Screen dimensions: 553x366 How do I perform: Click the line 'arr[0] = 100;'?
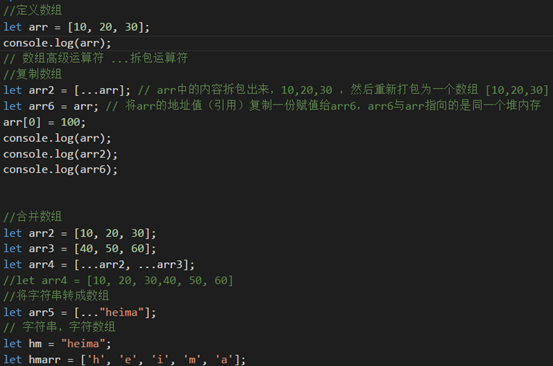tap(44, 122)
